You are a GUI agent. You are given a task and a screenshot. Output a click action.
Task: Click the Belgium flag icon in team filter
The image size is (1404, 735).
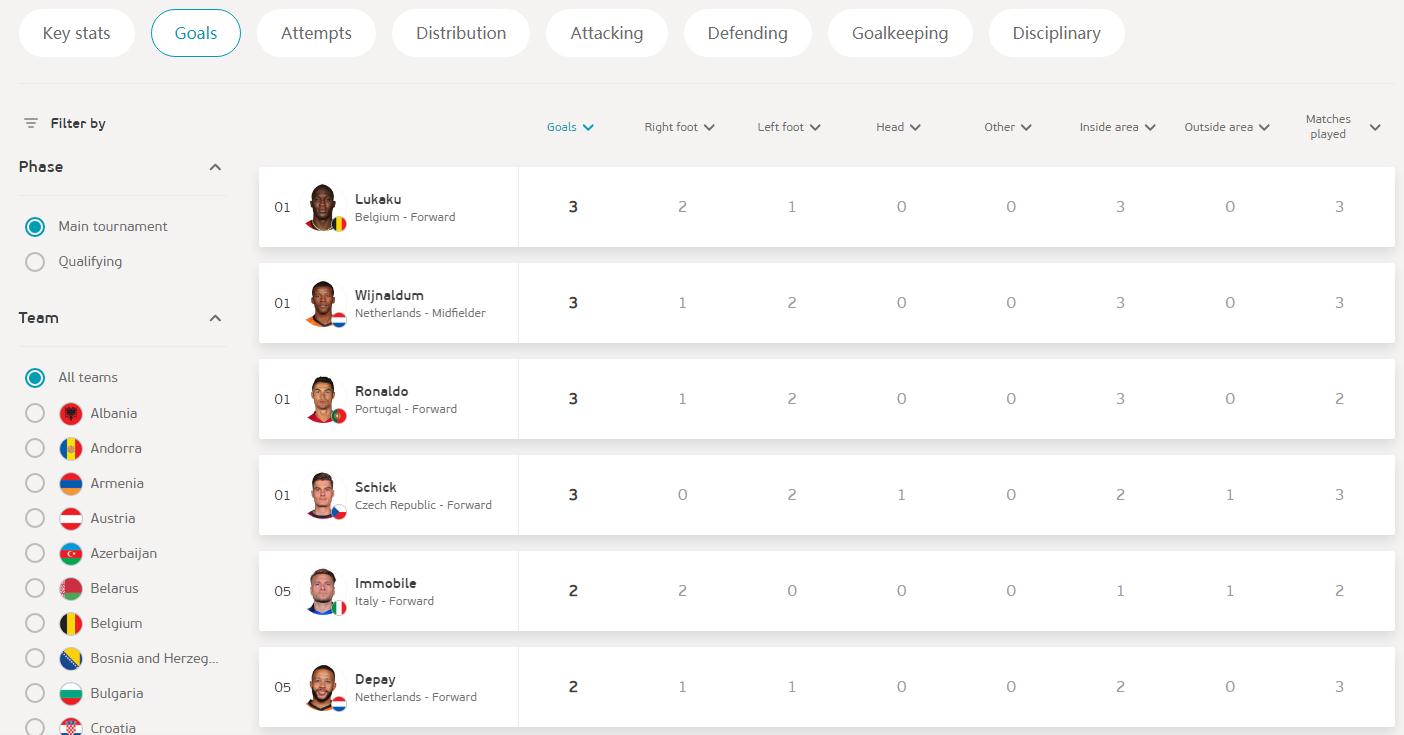tap(71, 623)
